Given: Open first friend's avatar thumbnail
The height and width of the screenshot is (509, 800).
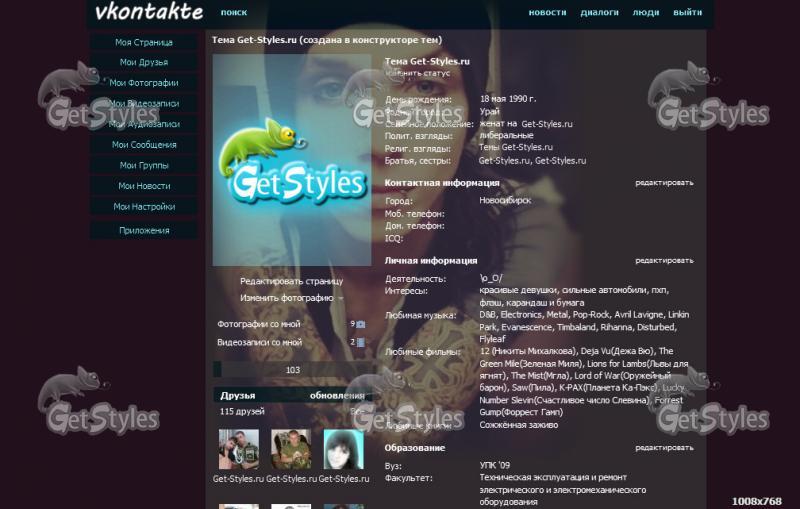Looking at the screenshot, I should pyautogui.click(x=238, y=450).
